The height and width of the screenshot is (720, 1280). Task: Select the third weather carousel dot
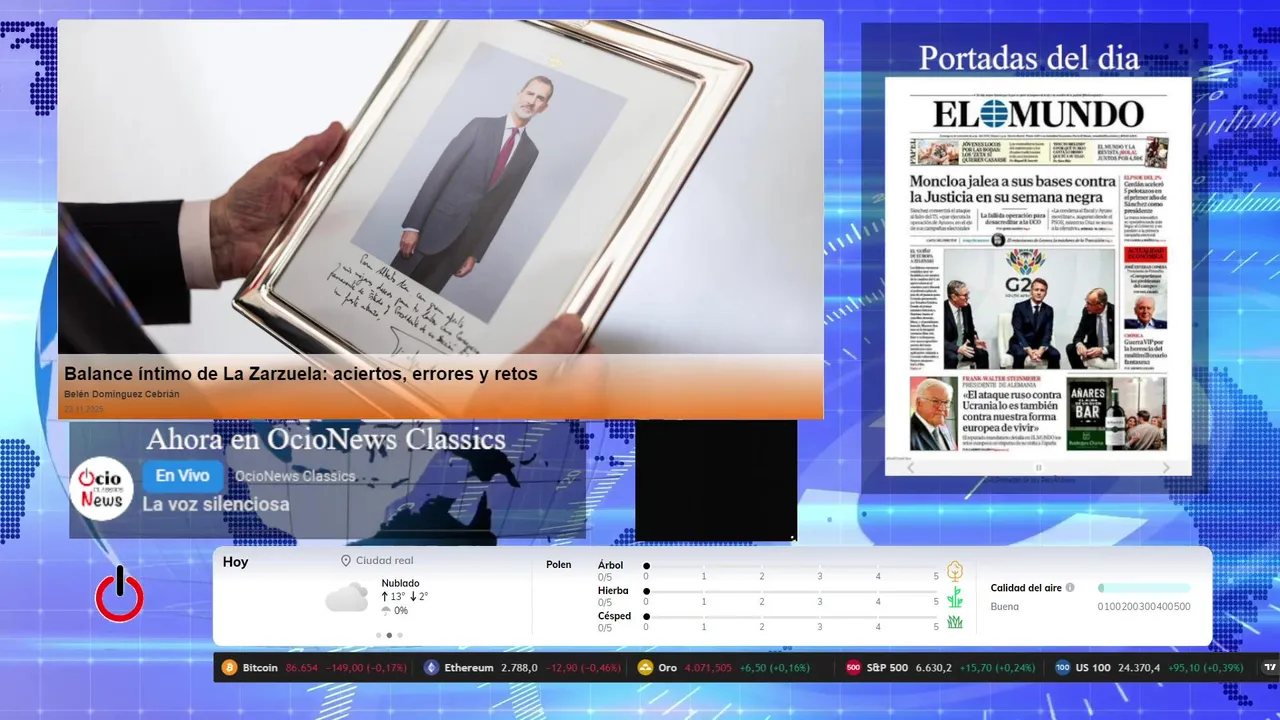pyautogui.click(x=400, y=635)
